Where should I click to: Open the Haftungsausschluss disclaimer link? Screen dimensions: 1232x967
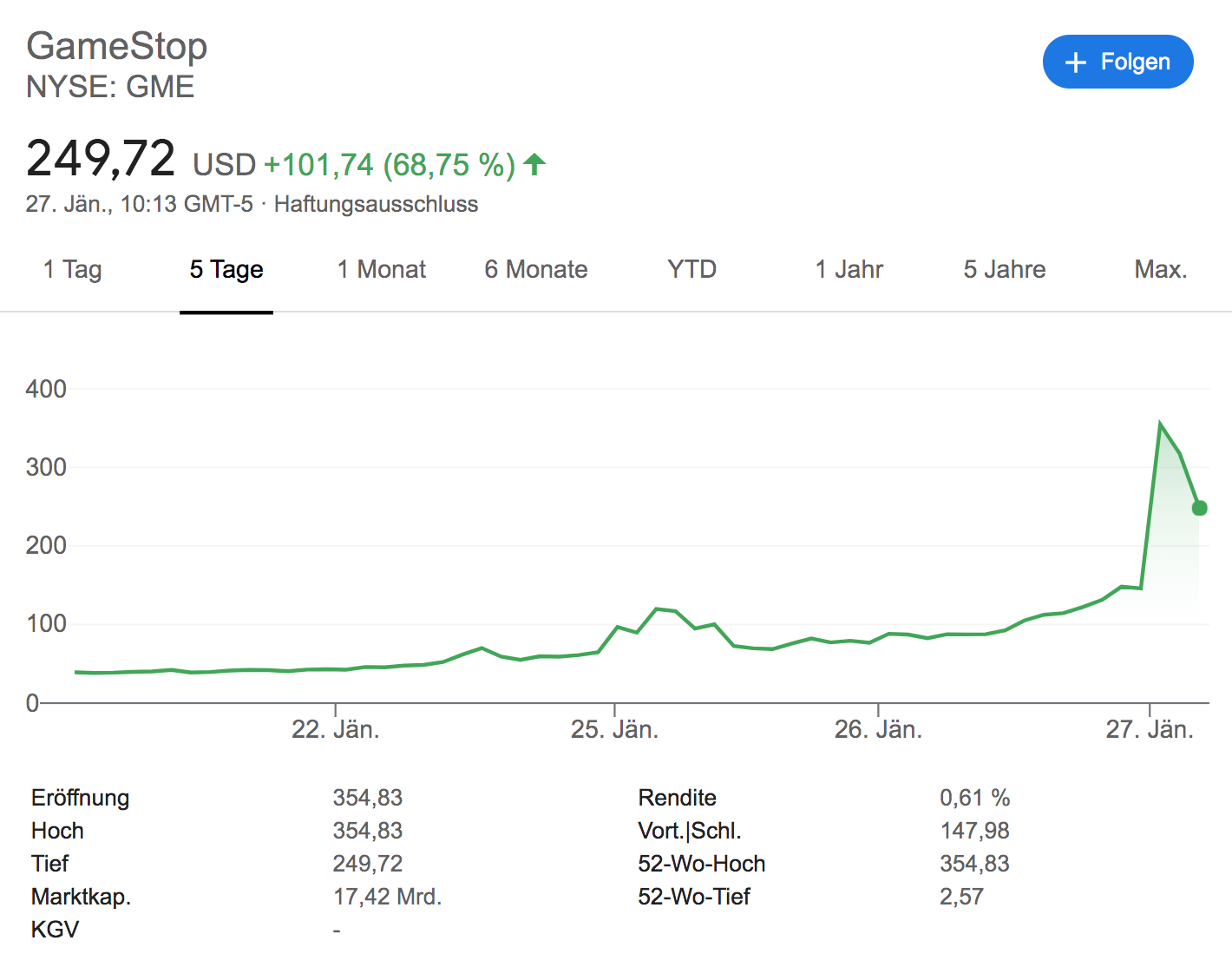click(x=376, y=204)
